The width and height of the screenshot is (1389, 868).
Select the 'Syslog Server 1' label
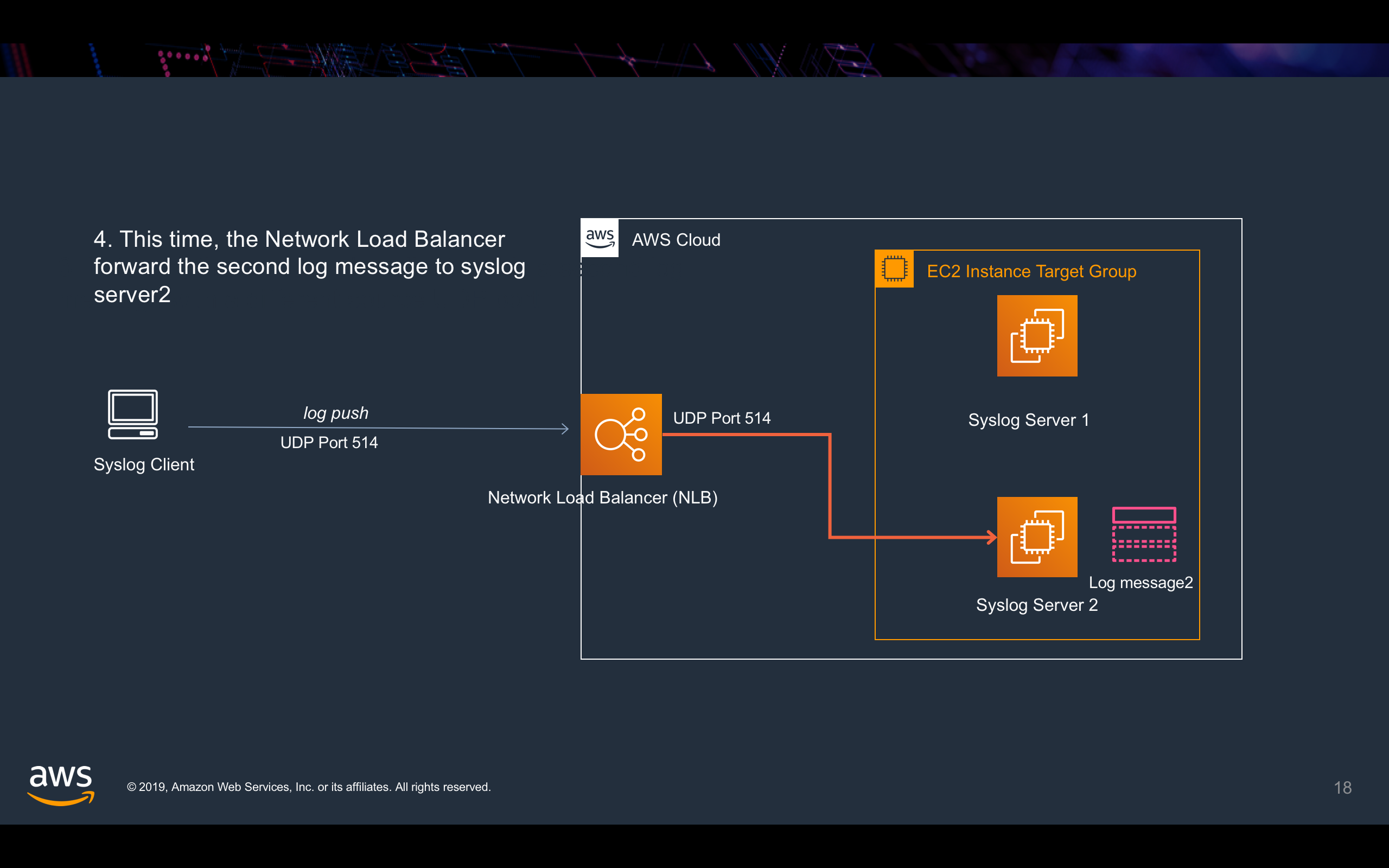(1028, 420)
